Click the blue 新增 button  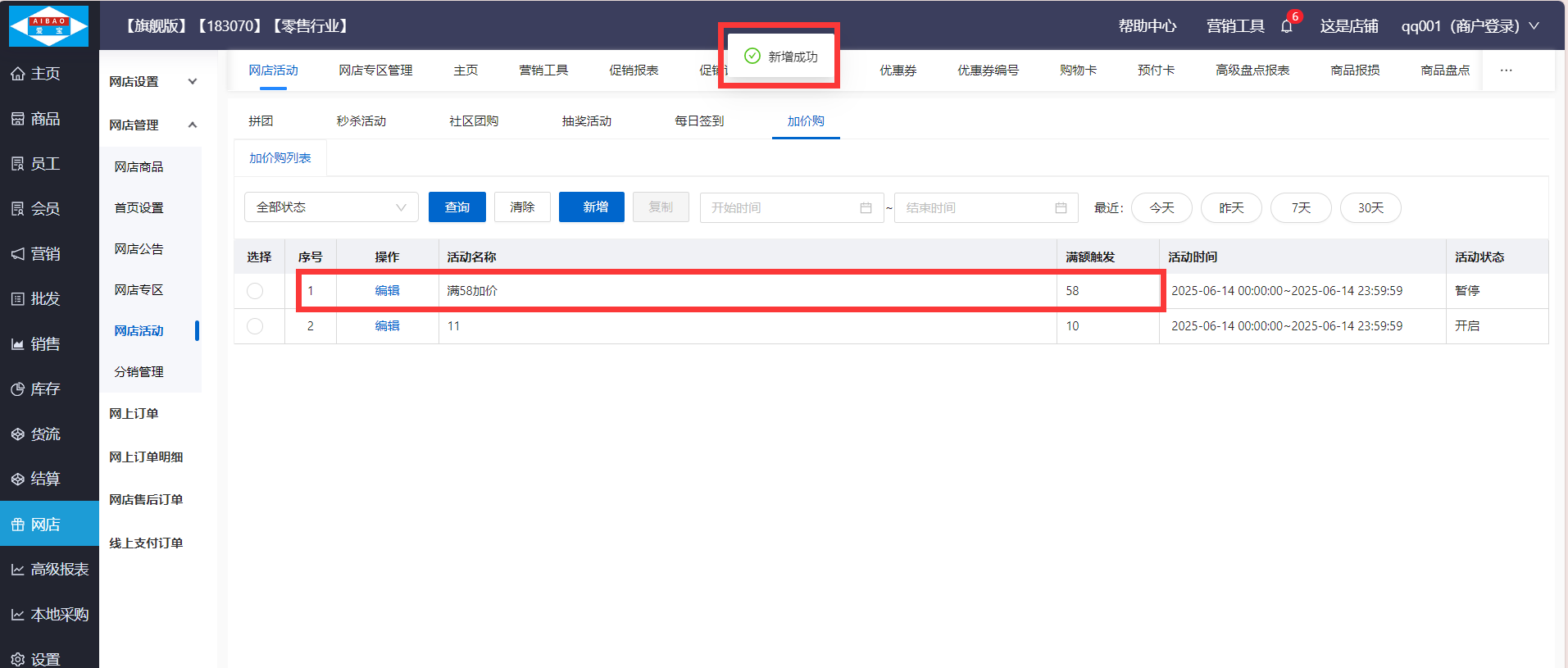[x=591, y=207]
